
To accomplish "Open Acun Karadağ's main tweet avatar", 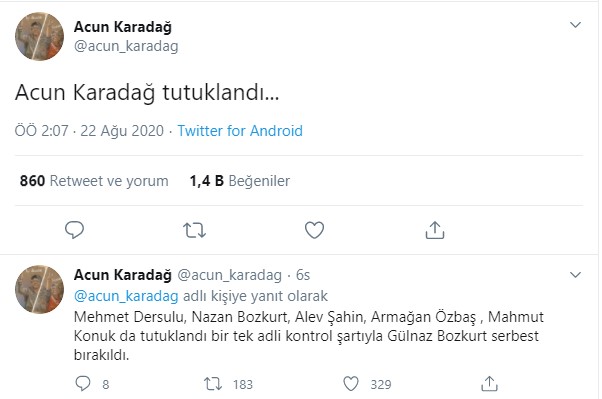I will 40,36.
